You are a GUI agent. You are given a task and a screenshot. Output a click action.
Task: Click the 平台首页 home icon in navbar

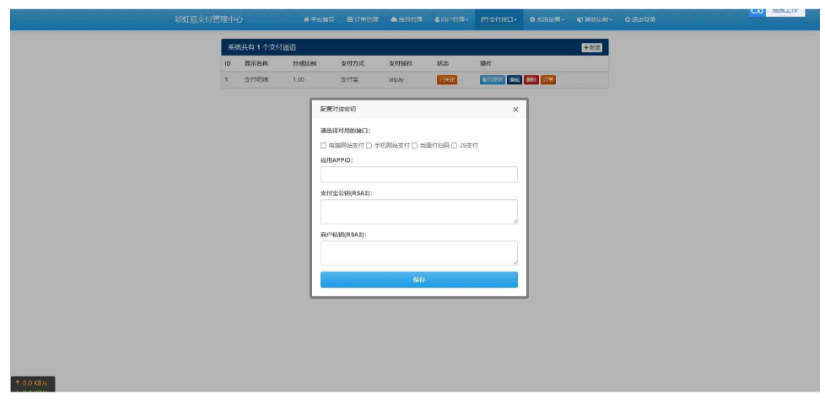point(306,19)
